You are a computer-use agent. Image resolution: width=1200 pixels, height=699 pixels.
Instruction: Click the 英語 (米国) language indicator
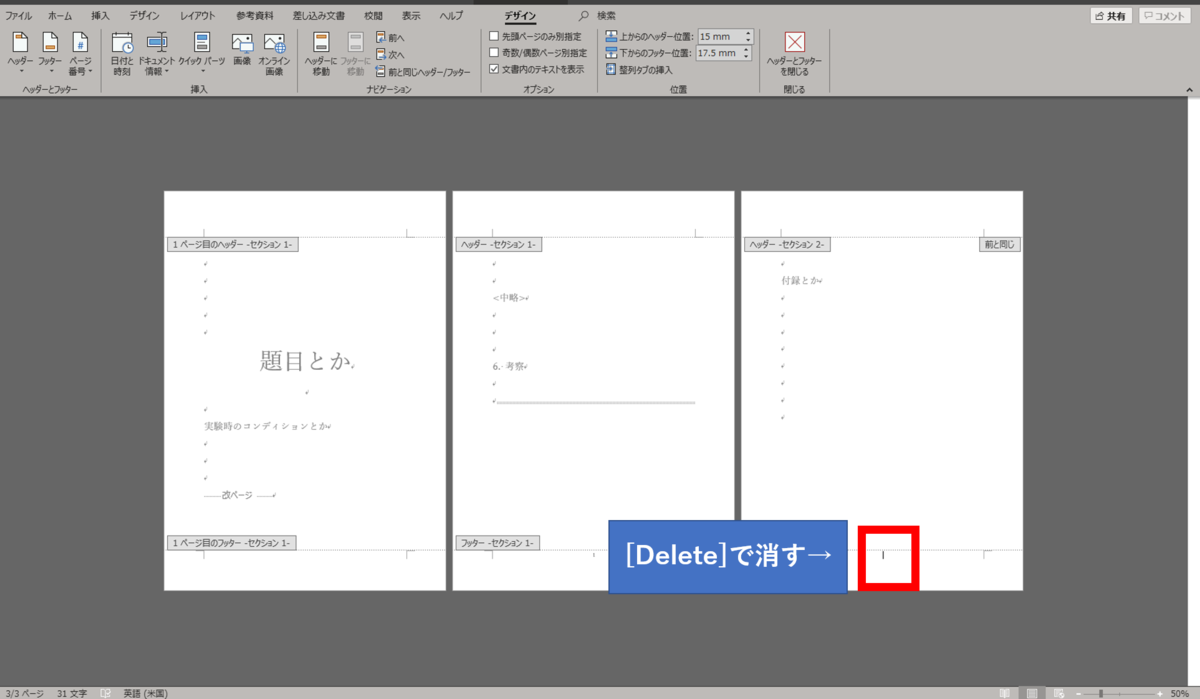click(145, 693)
